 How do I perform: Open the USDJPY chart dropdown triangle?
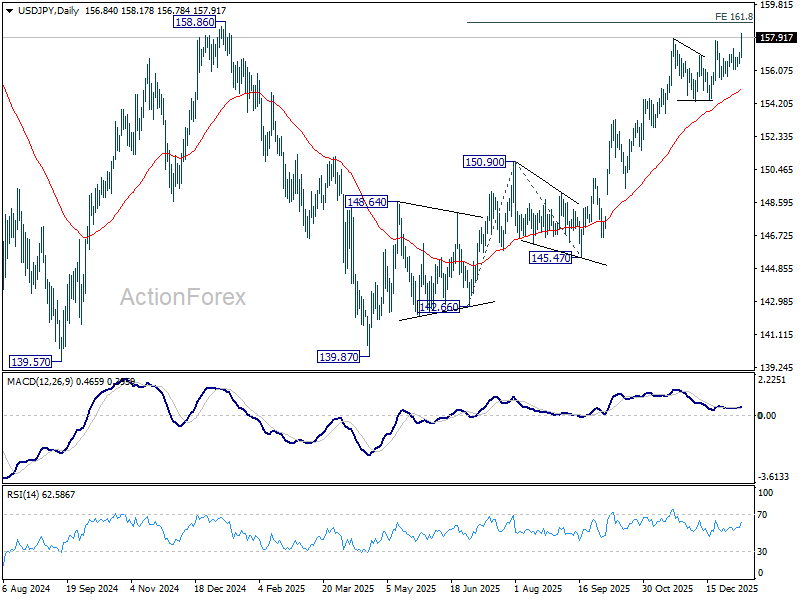coord(10,11)
